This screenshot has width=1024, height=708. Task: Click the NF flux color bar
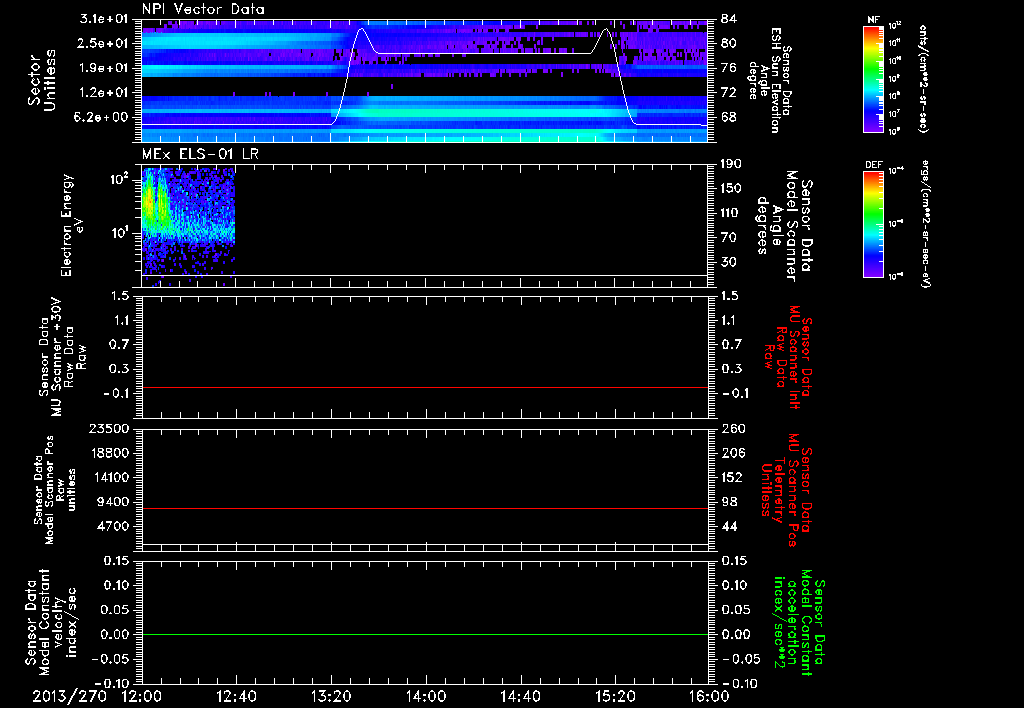[x=874, y=79]
